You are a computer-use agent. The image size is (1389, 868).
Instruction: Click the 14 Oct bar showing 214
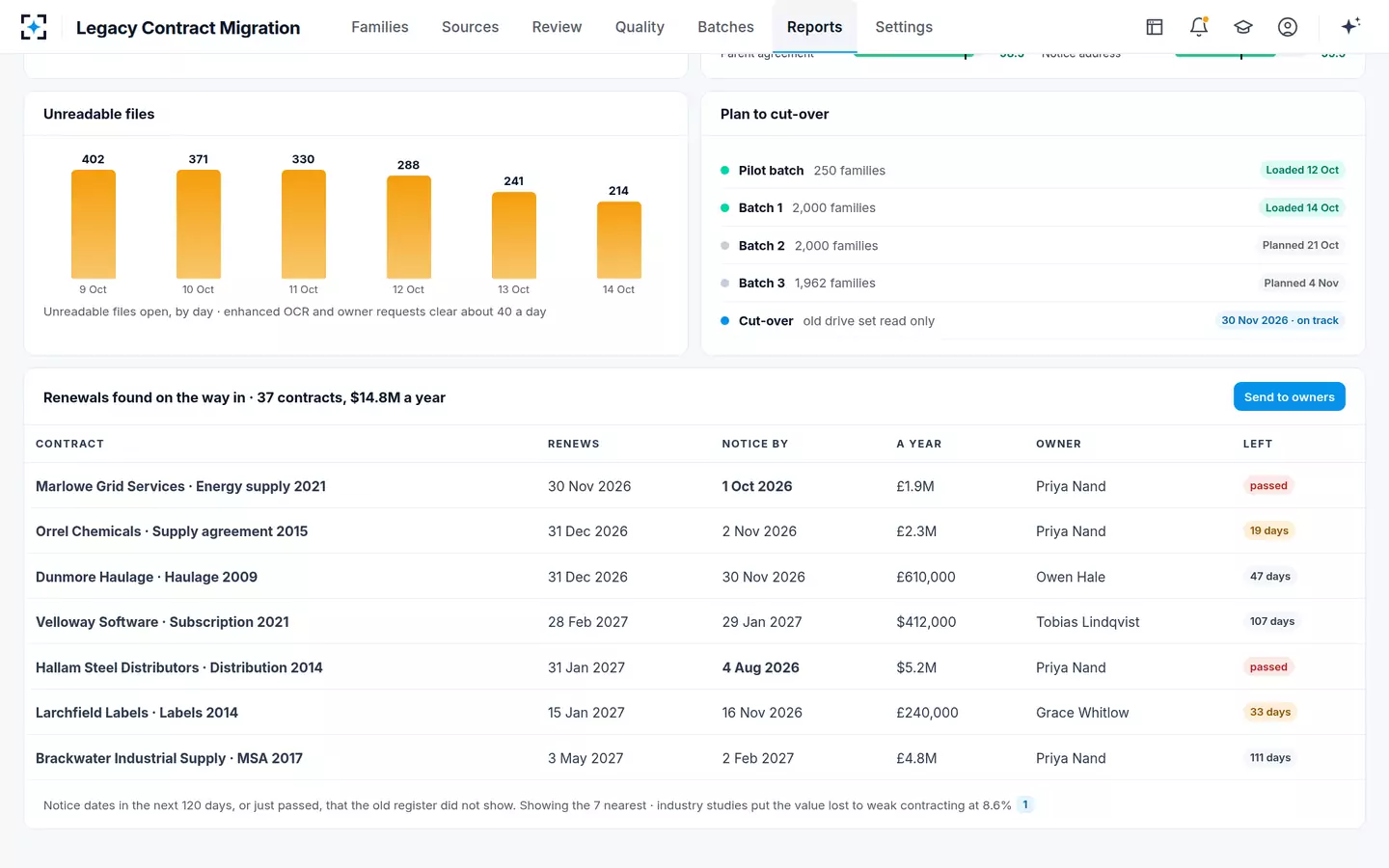619,240
